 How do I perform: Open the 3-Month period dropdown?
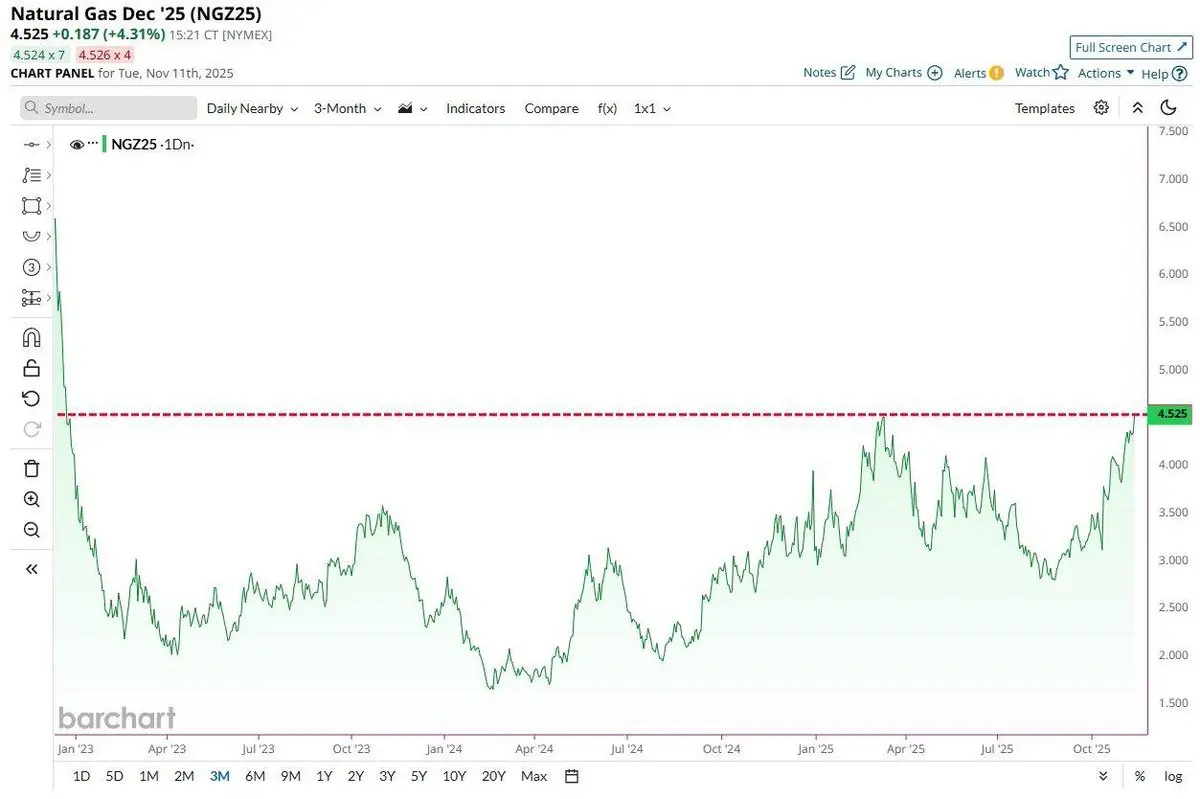click(x=348, y=108)
